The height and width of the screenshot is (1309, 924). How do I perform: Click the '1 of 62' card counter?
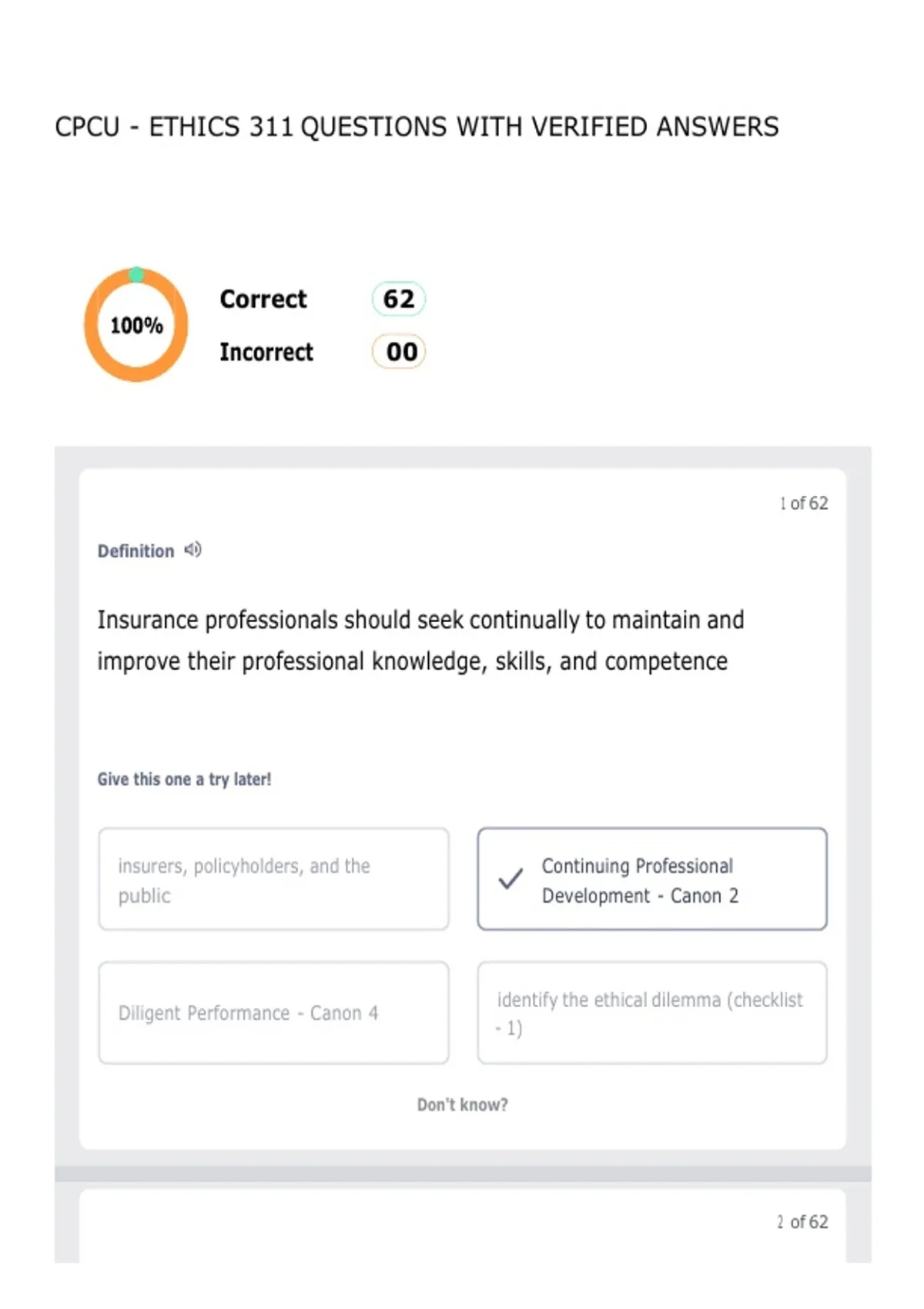click(x=803, y=504)
